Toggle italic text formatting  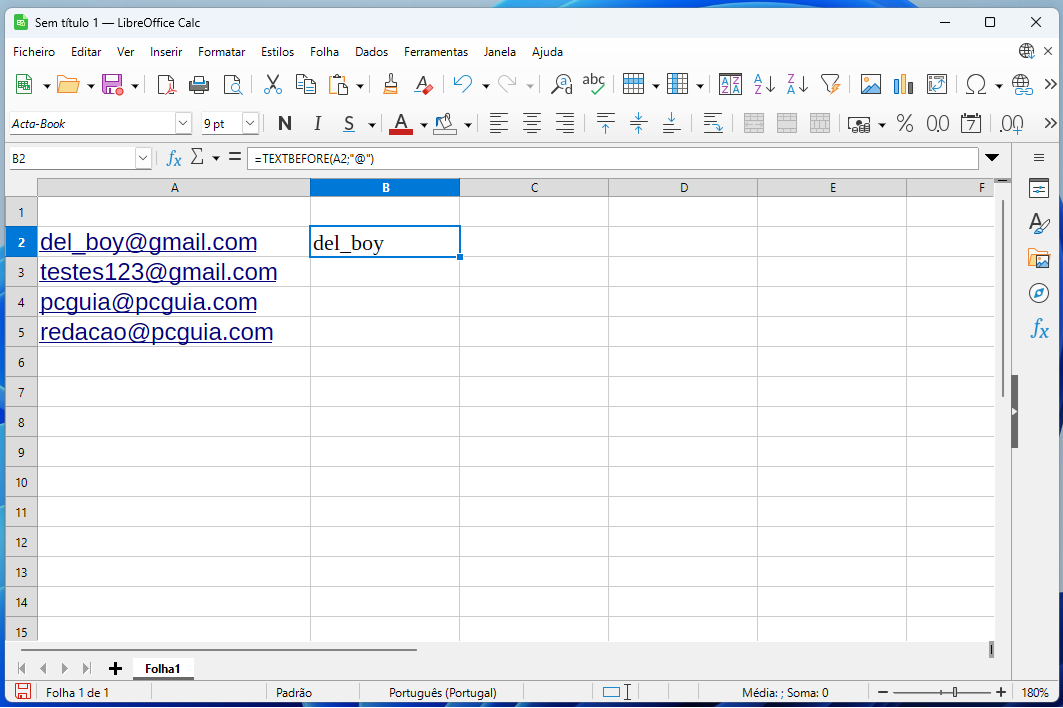tap(317, 124)
